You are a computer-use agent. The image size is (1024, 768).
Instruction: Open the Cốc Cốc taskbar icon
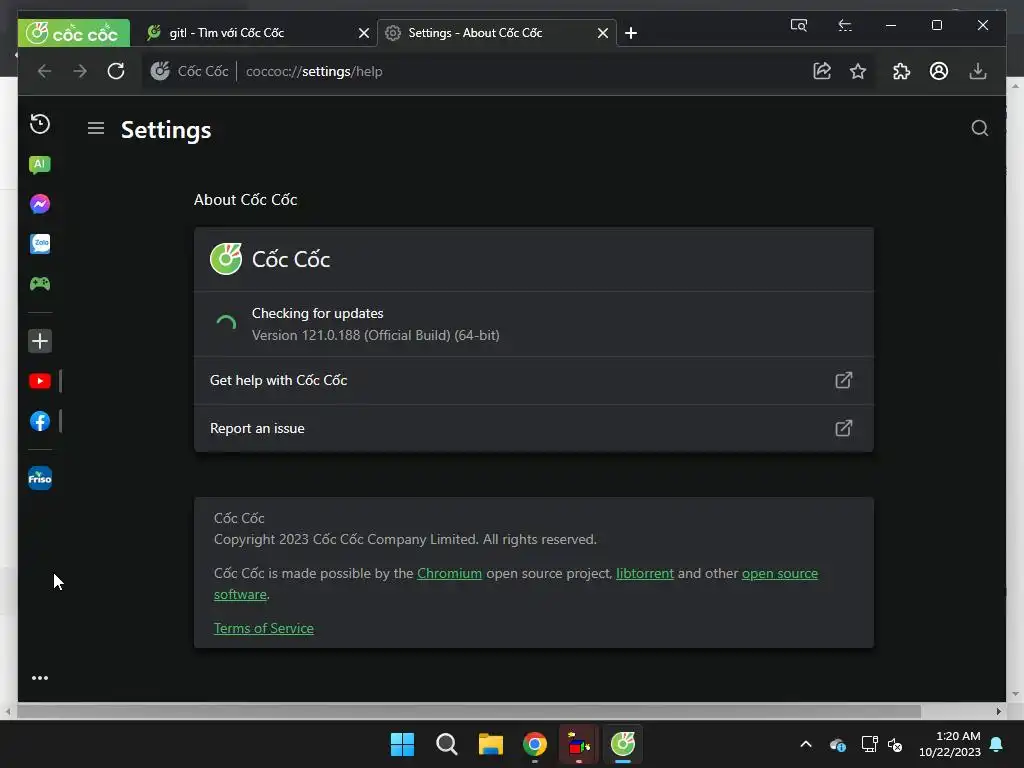pyautogui.click(x=623, y=744)
